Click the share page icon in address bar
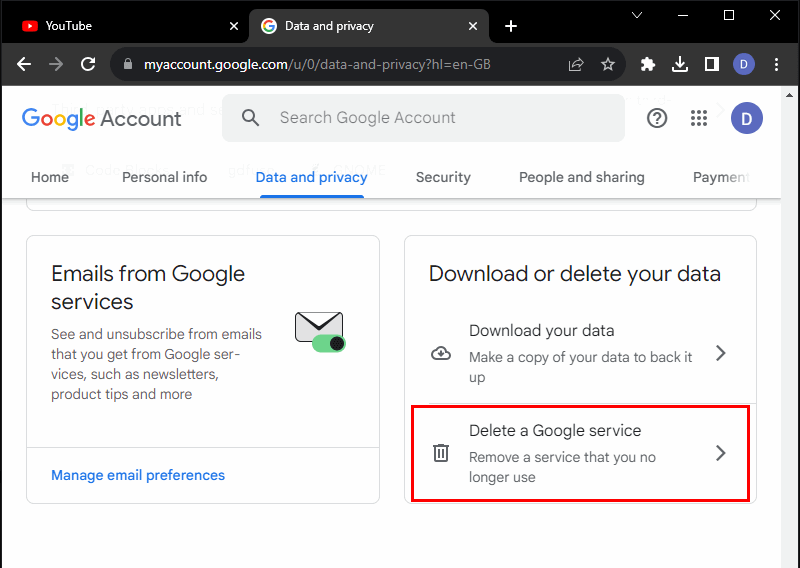 click(576, 64)
